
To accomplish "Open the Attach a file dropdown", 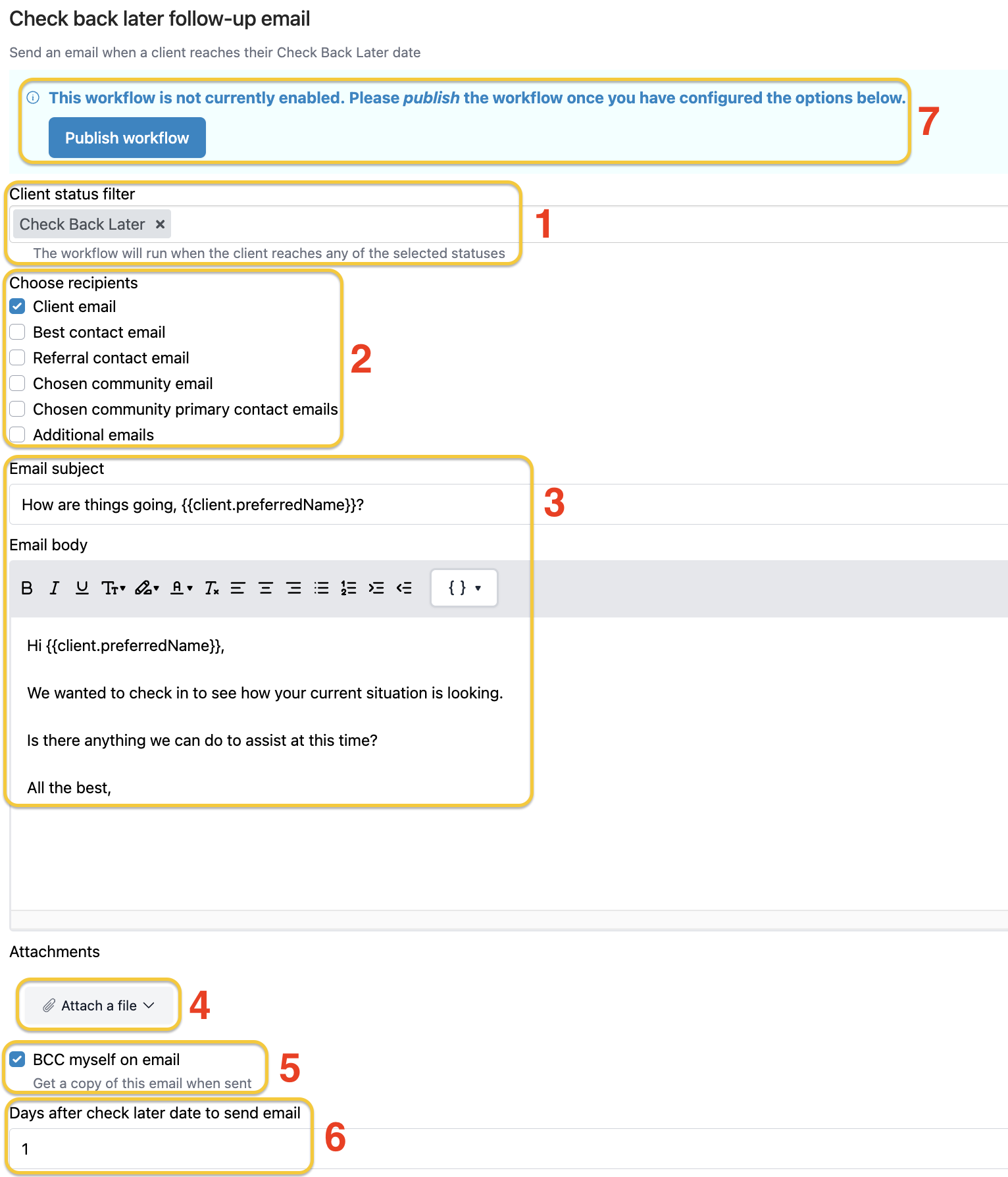I will (99, 1005).
